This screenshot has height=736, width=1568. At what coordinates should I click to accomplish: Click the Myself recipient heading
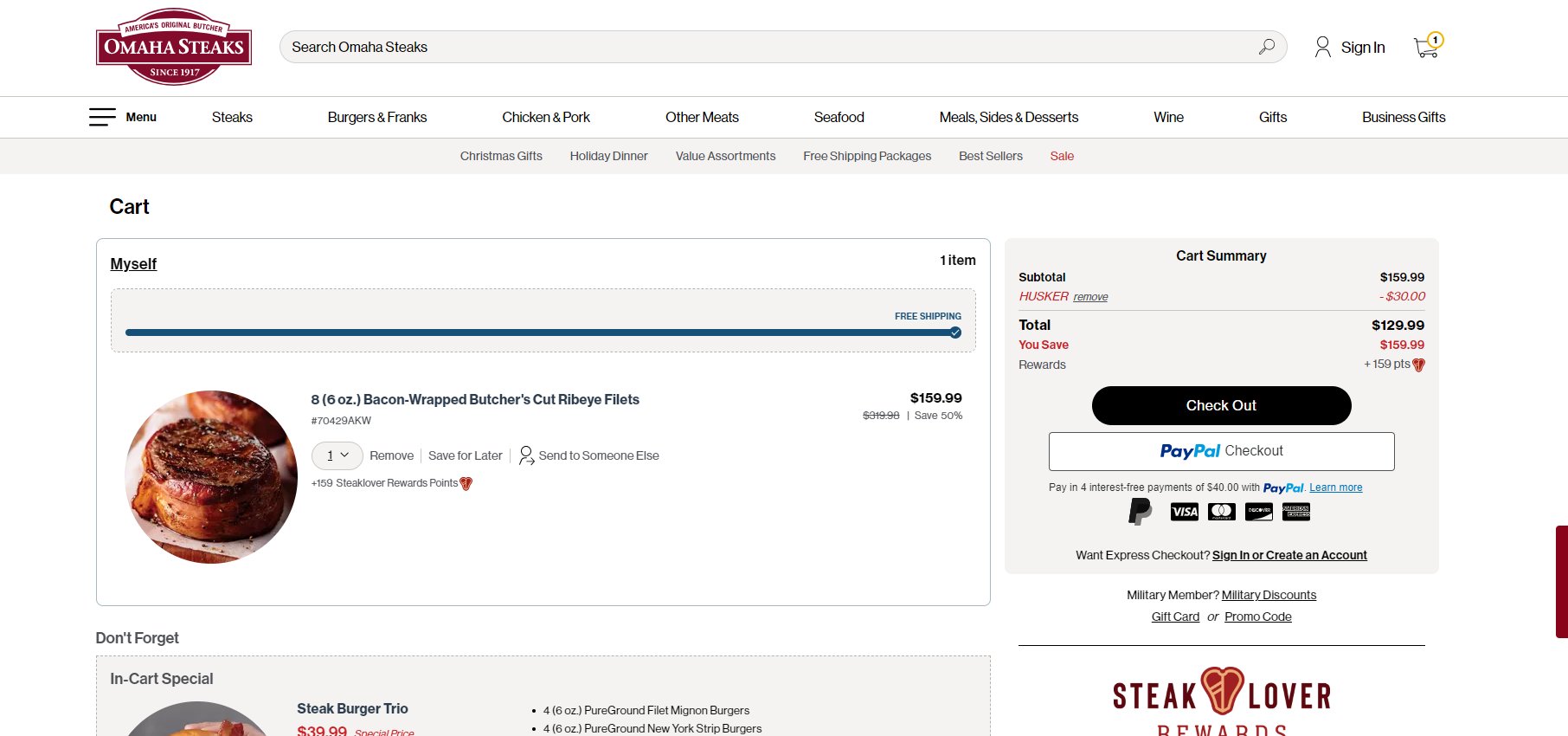coord(133,264)
